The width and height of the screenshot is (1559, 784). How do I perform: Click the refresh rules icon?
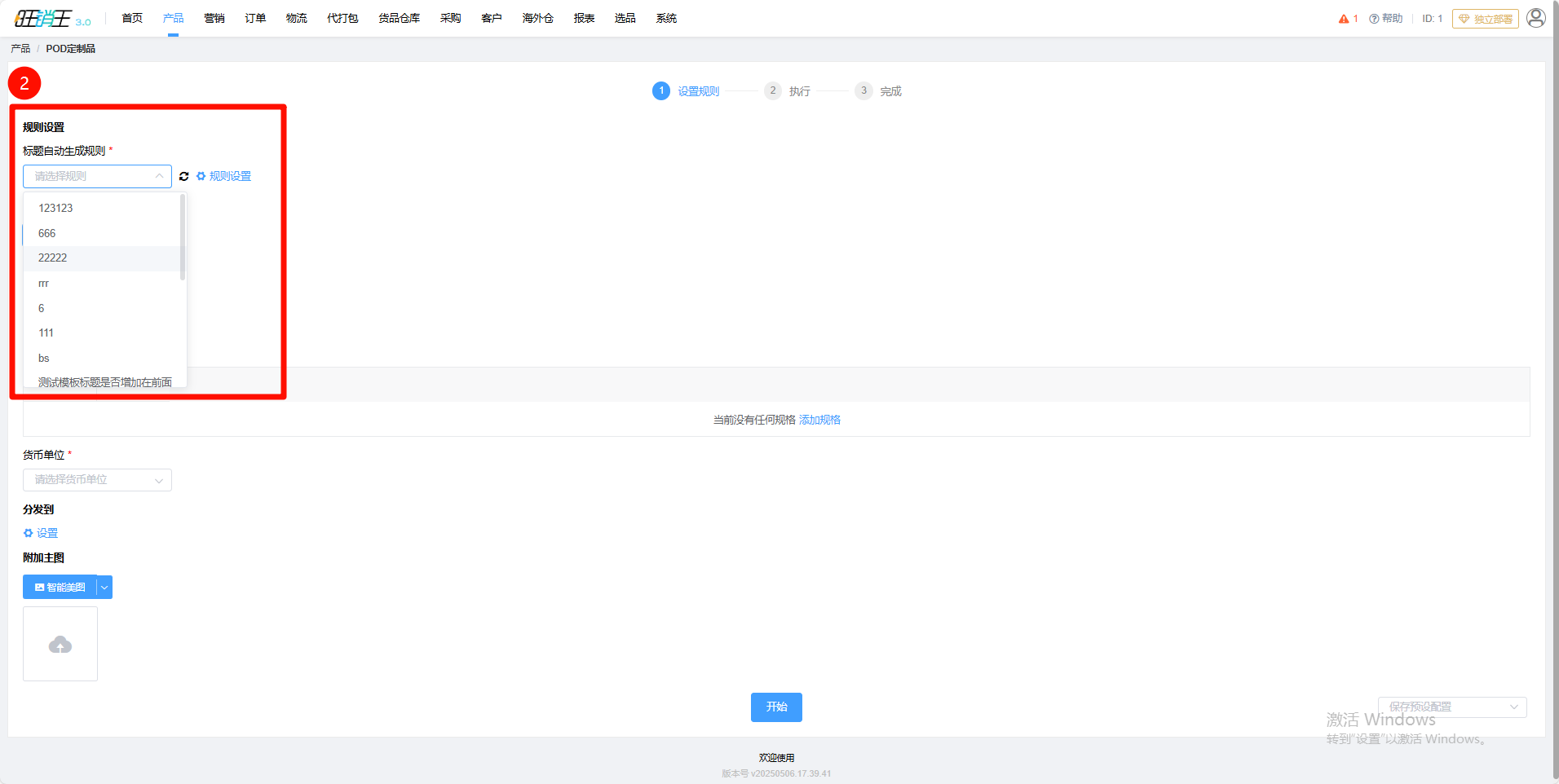[x=184, y=176]
